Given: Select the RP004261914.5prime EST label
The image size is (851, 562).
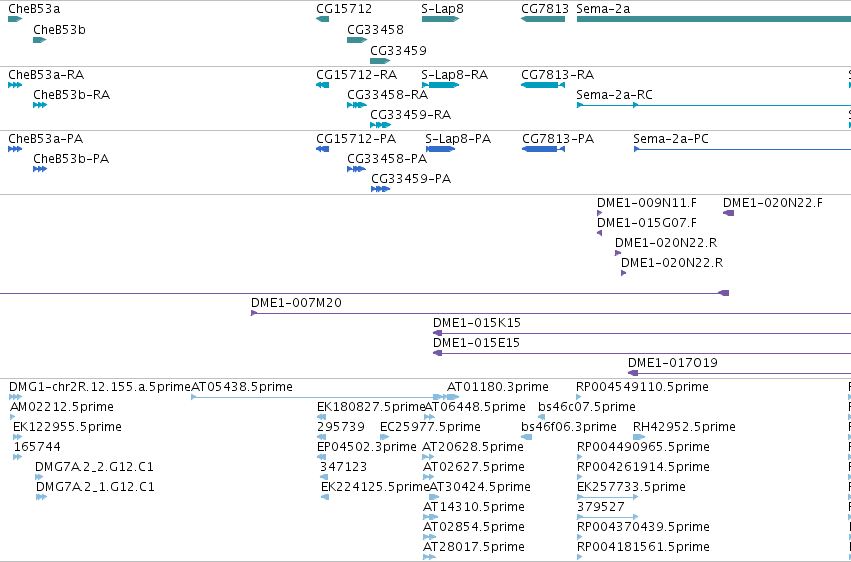Looking at the screenshot, I should tap(643, 468).
